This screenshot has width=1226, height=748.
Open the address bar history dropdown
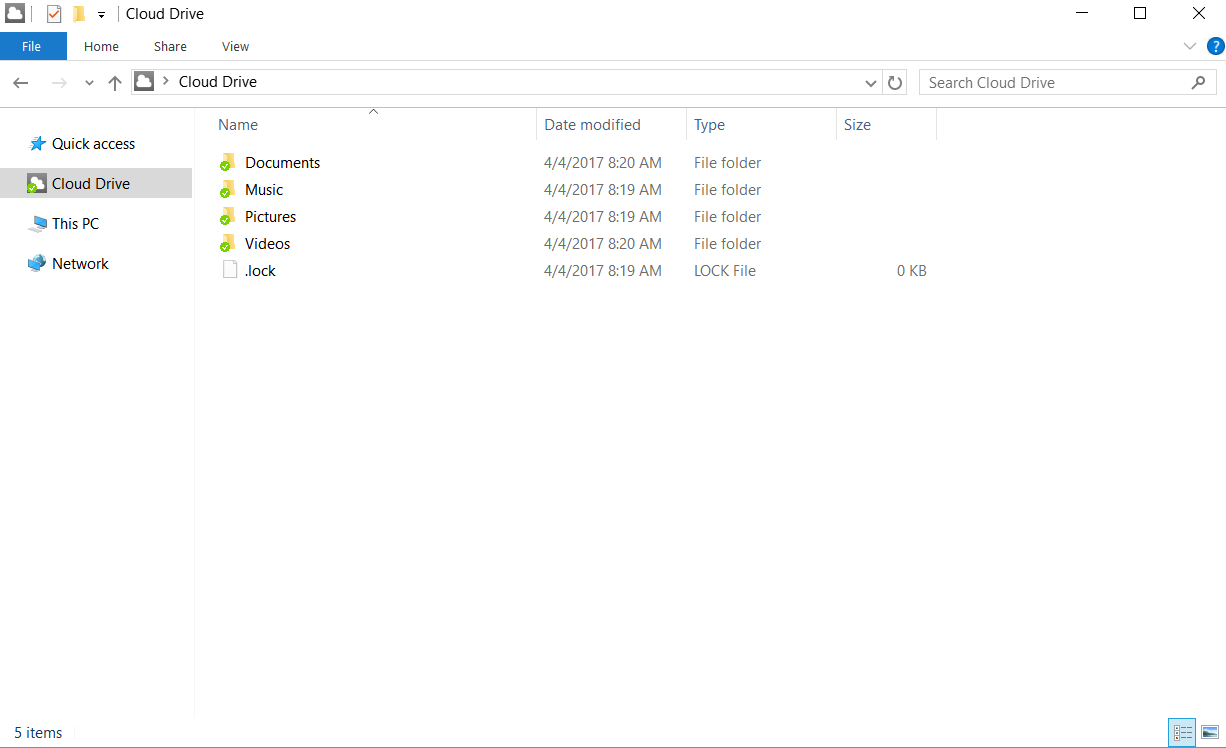(x=870, y=82)
